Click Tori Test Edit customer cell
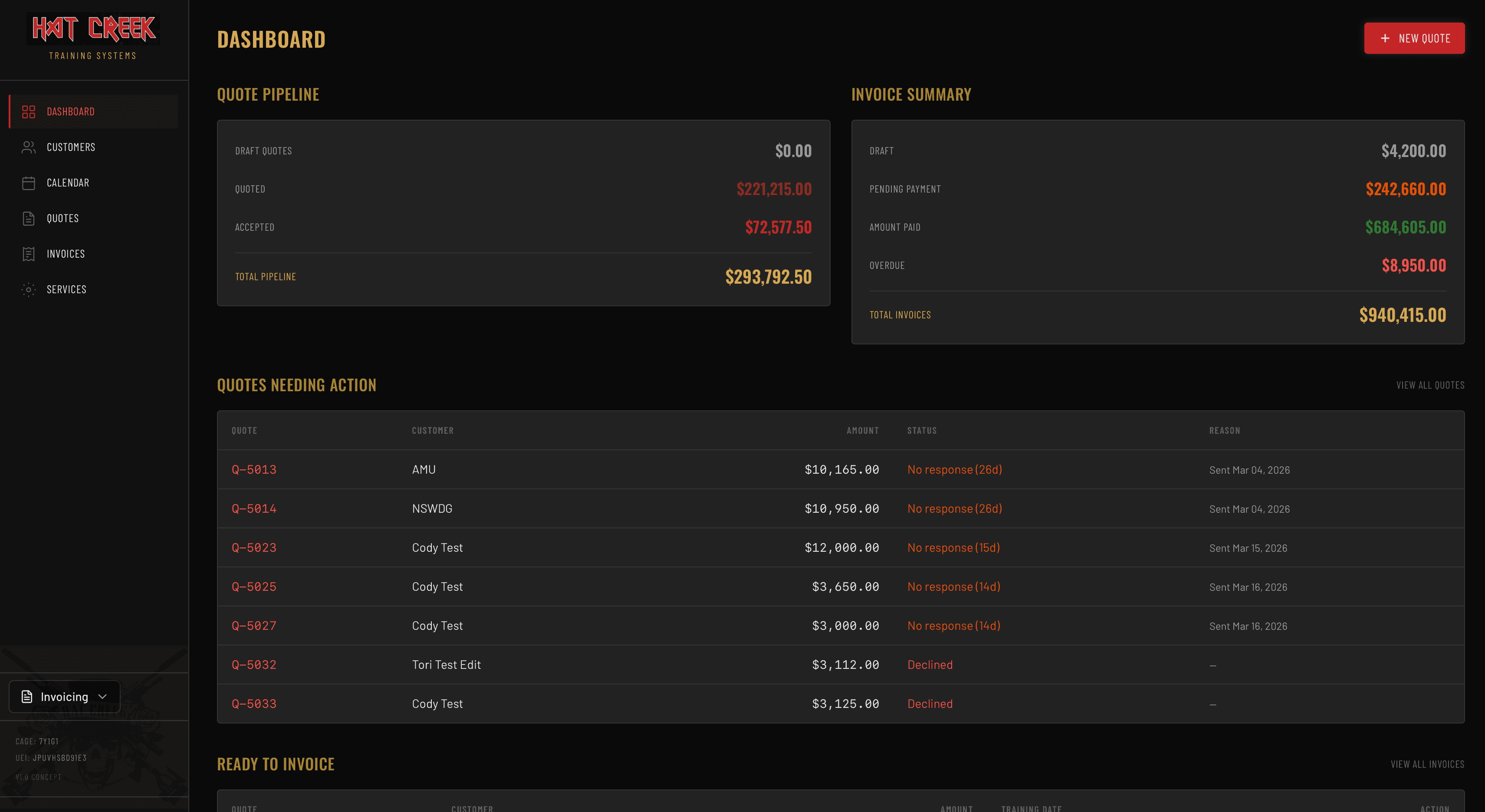The image size is (1485, 812). (x=446, y=665)
